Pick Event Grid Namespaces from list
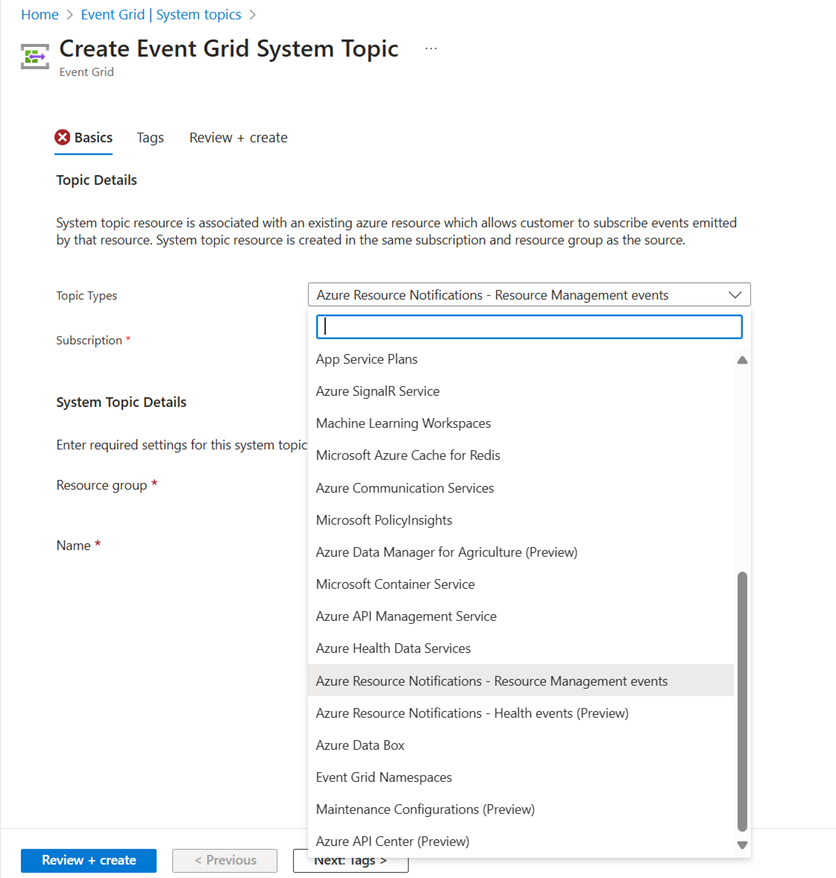 pos(384,777)
